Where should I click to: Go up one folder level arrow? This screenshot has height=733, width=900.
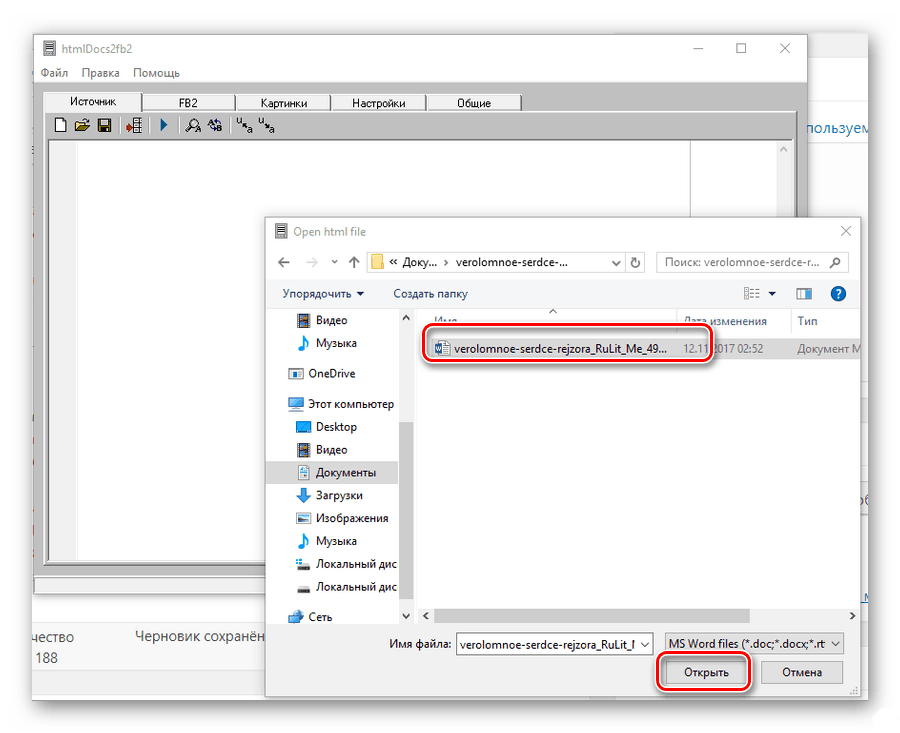click(354, 262)
